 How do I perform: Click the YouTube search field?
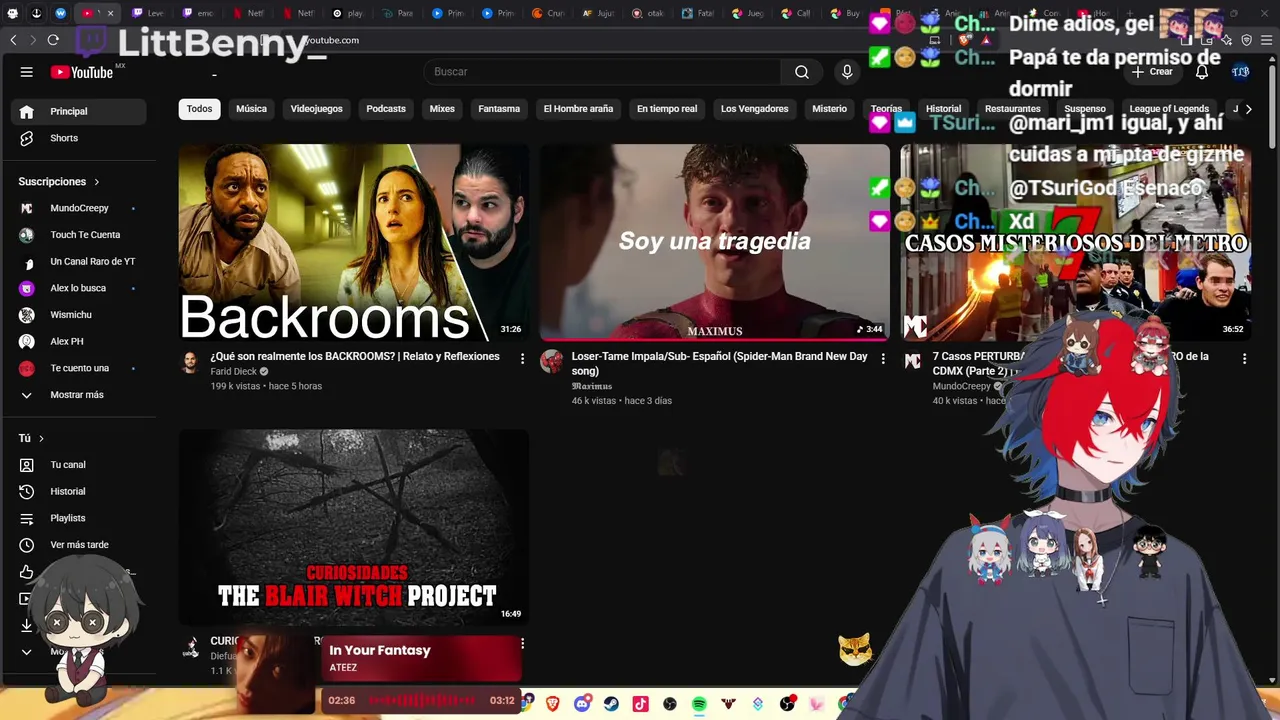(602, 72)
